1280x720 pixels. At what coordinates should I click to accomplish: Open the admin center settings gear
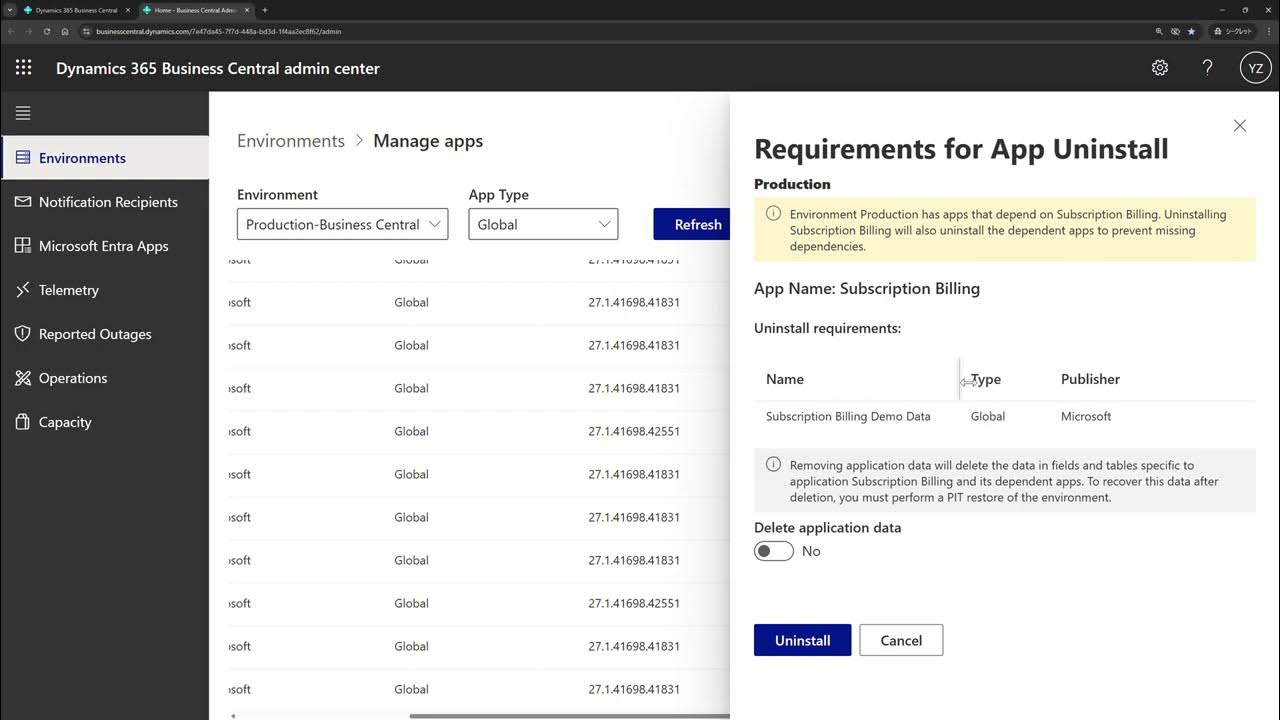[x=1159, y=67]
